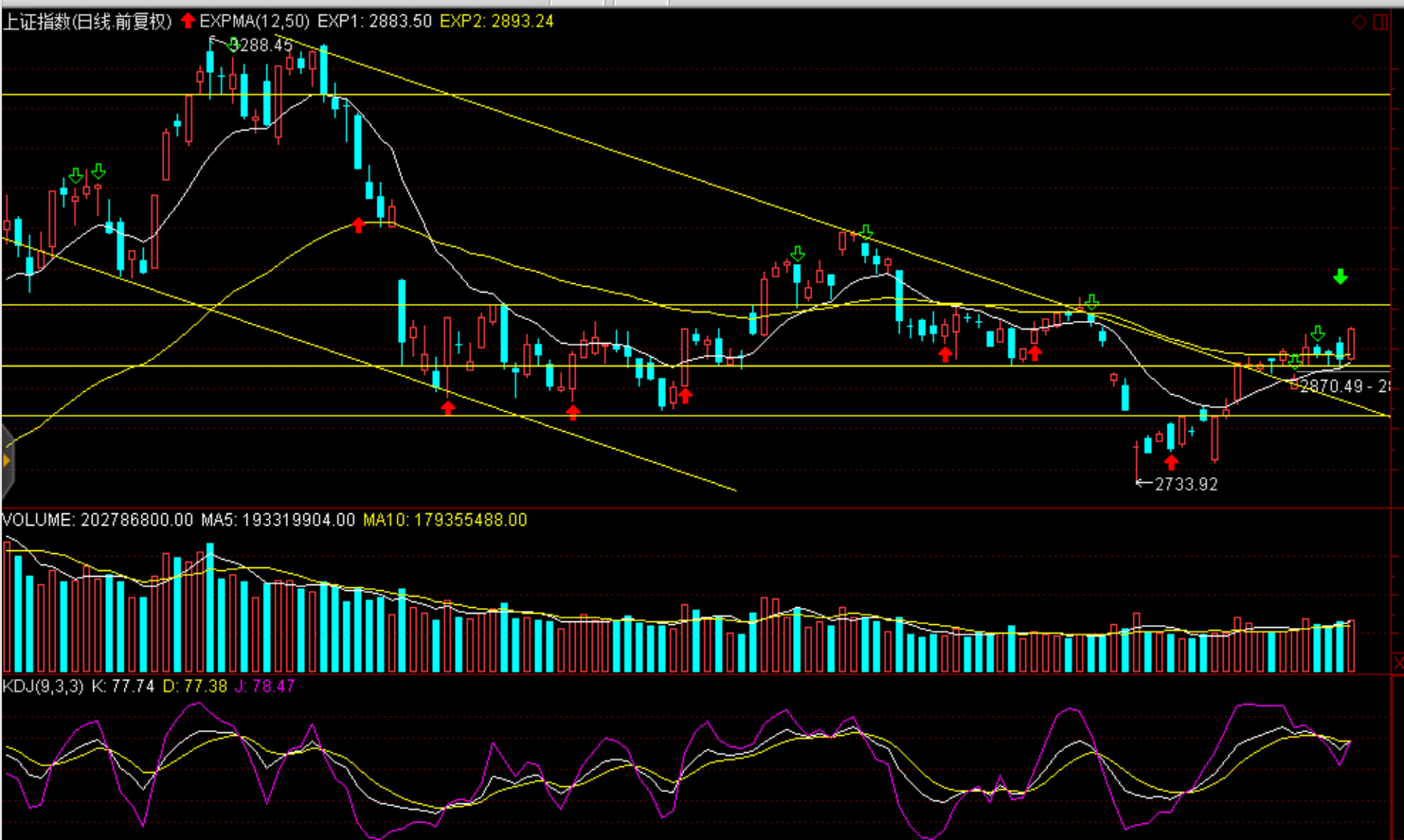This screenshot has width=1404, height=840.
Task: Click the solid green down arrow signal
Action: pyautogui.click(x=1340, y=277)
